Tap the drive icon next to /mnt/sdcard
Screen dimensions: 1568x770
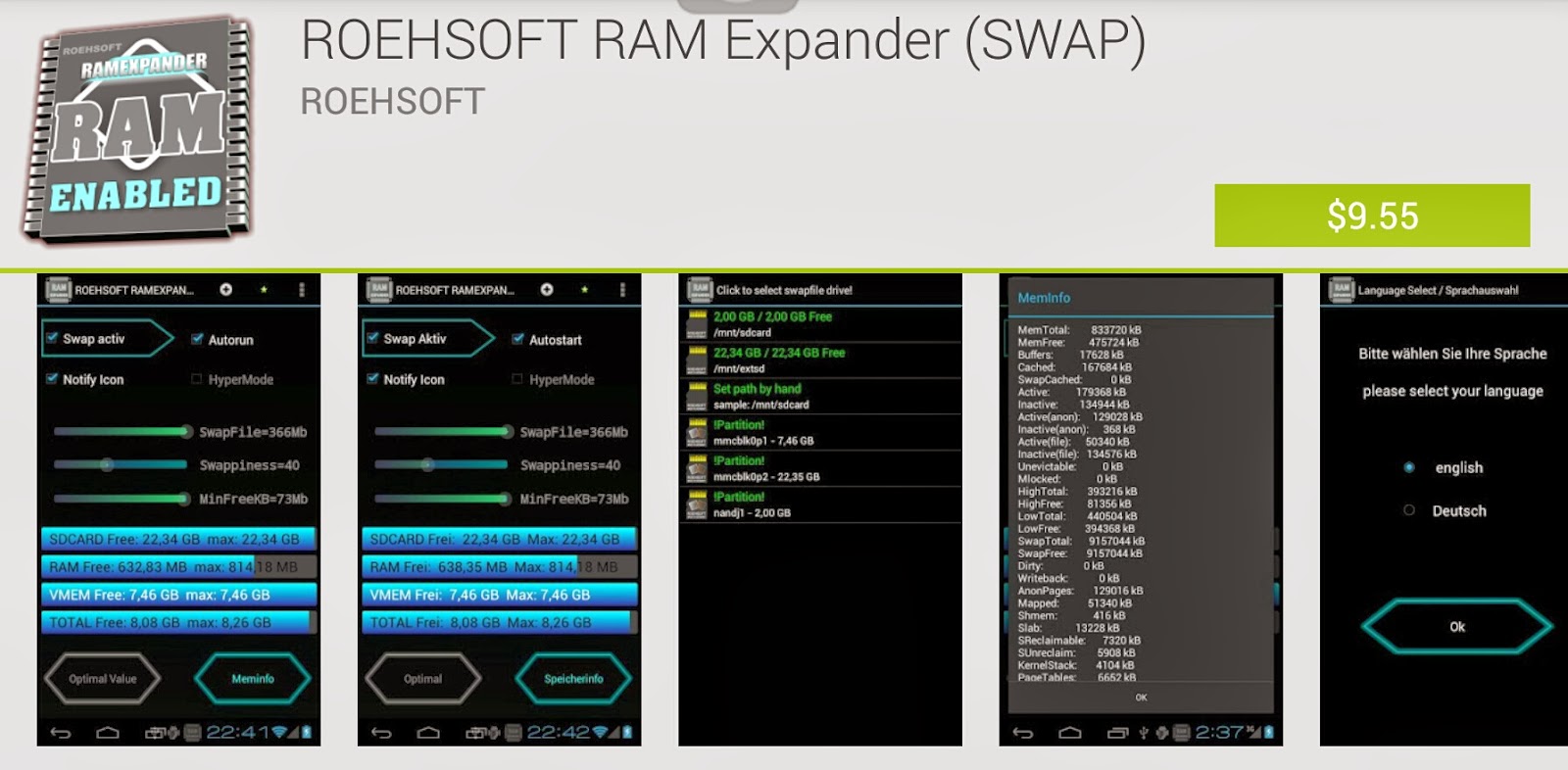point(697,324)
